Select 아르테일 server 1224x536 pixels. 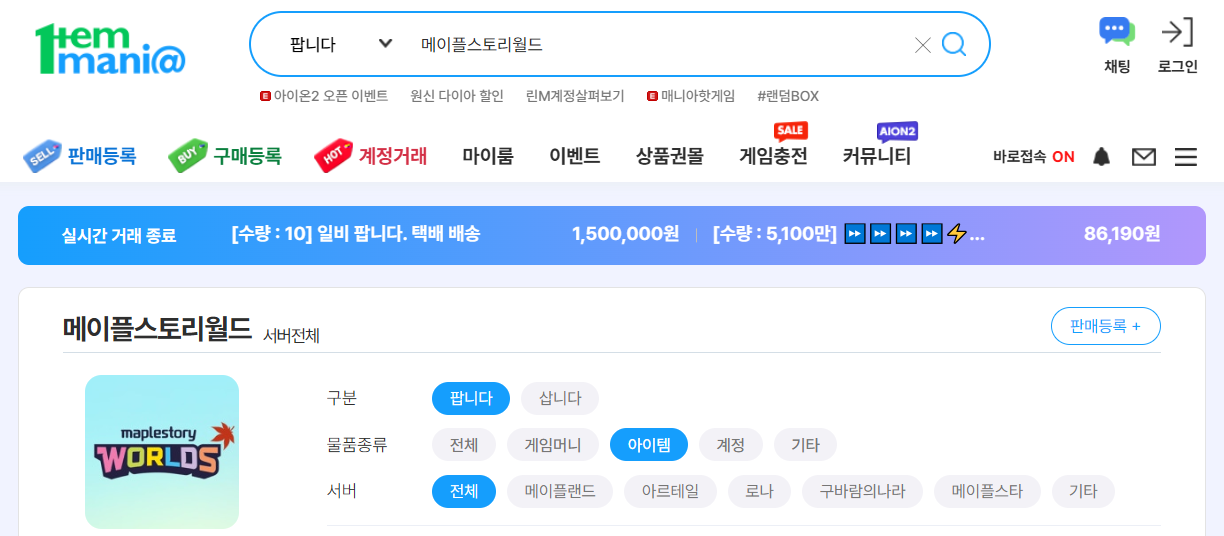coord(670,491)
